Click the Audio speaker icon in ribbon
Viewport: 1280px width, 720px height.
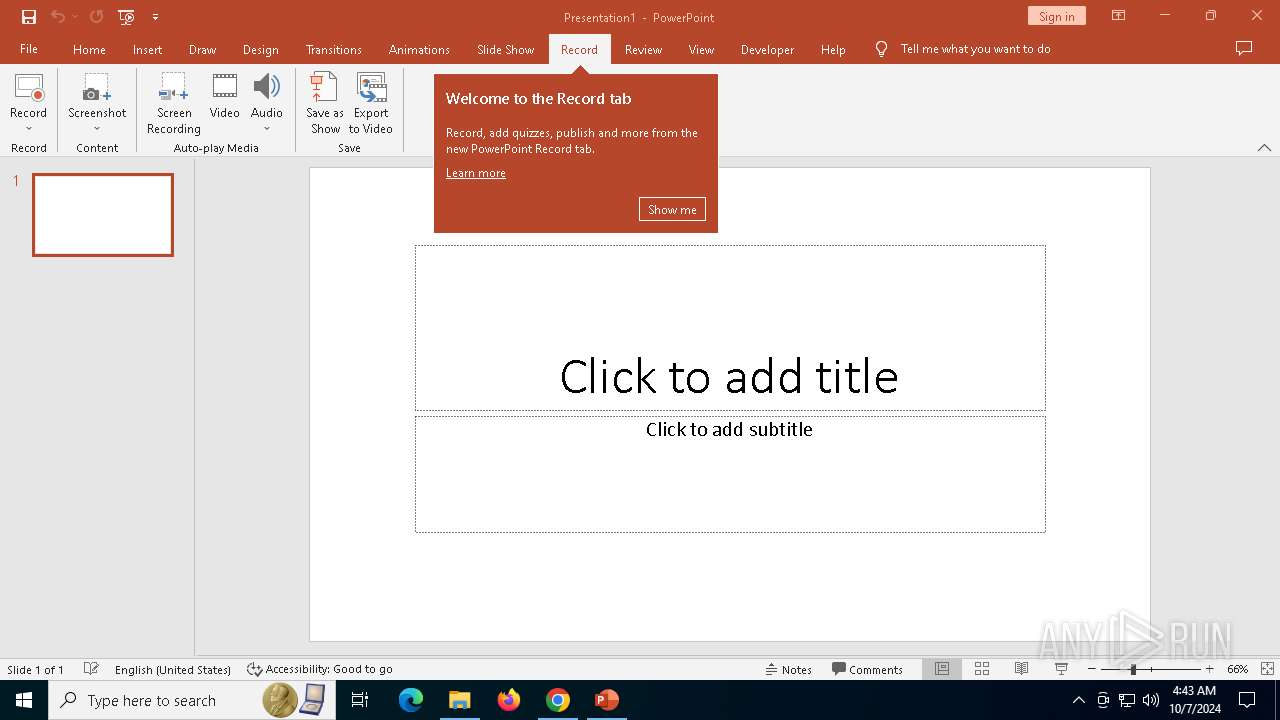click(267, 88)
